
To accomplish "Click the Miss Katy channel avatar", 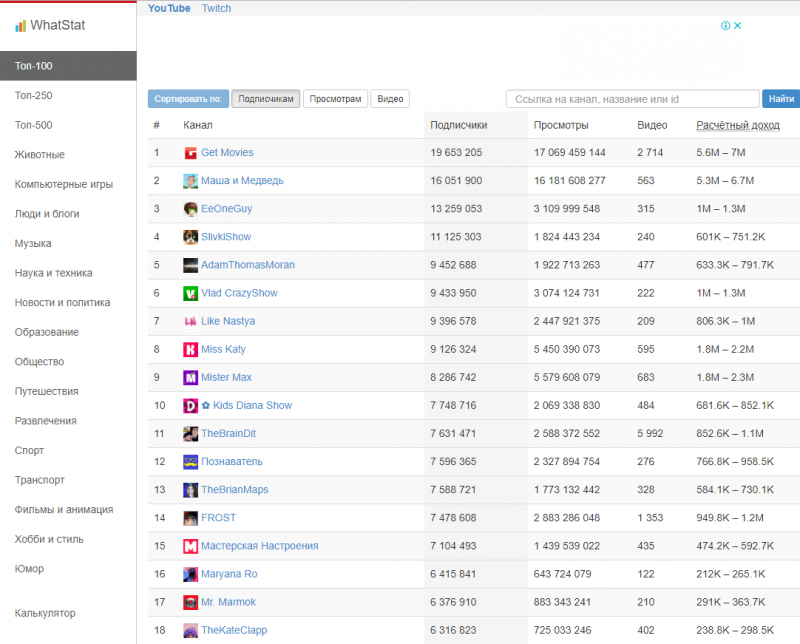I will pos(190,349).
